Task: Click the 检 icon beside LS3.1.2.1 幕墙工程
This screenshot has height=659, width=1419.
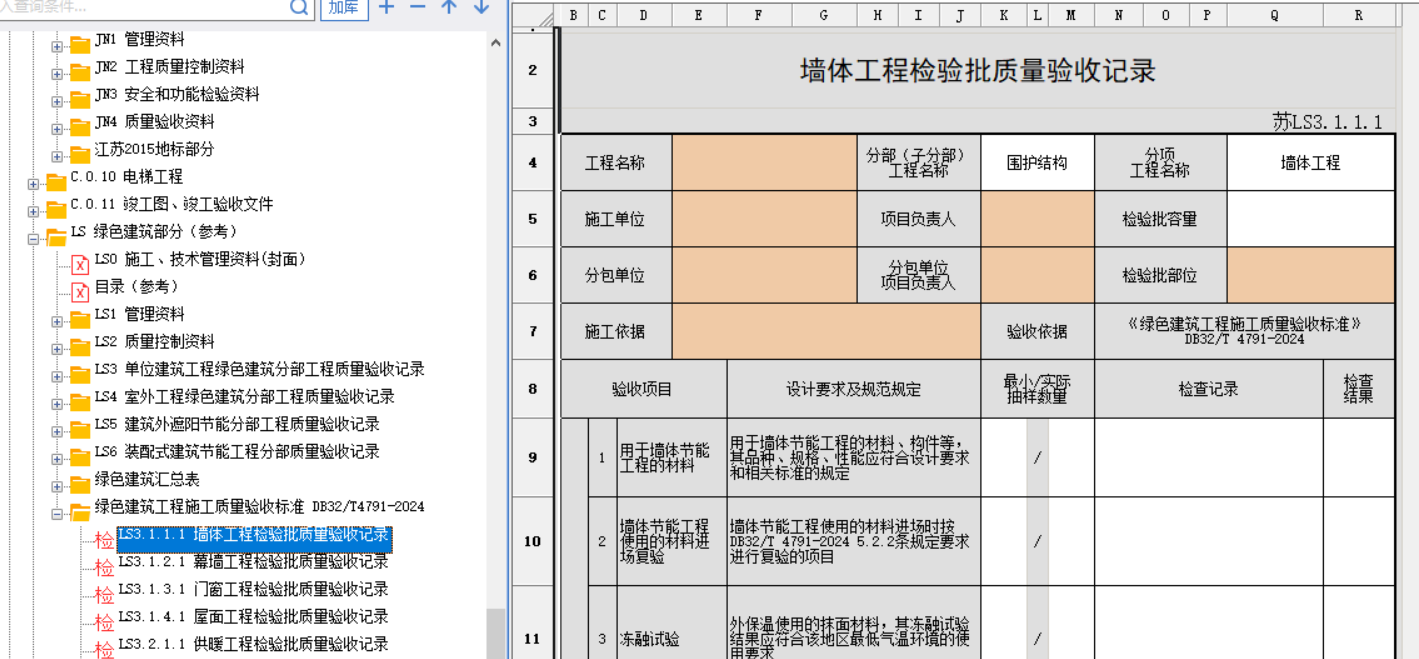Action: (x=104, y=568)
